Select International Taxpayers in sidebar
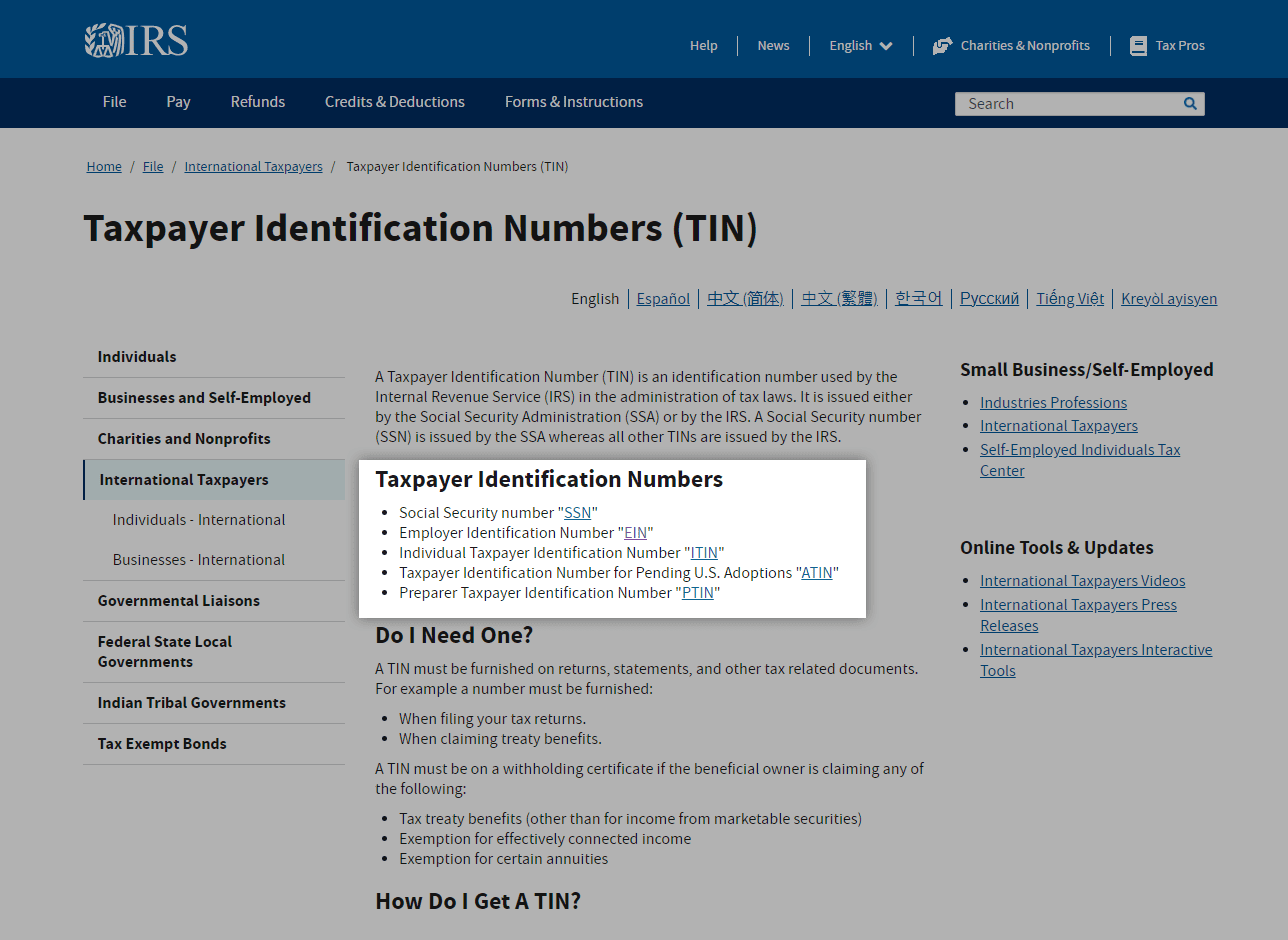1288x940 pixels. point(214,480)
